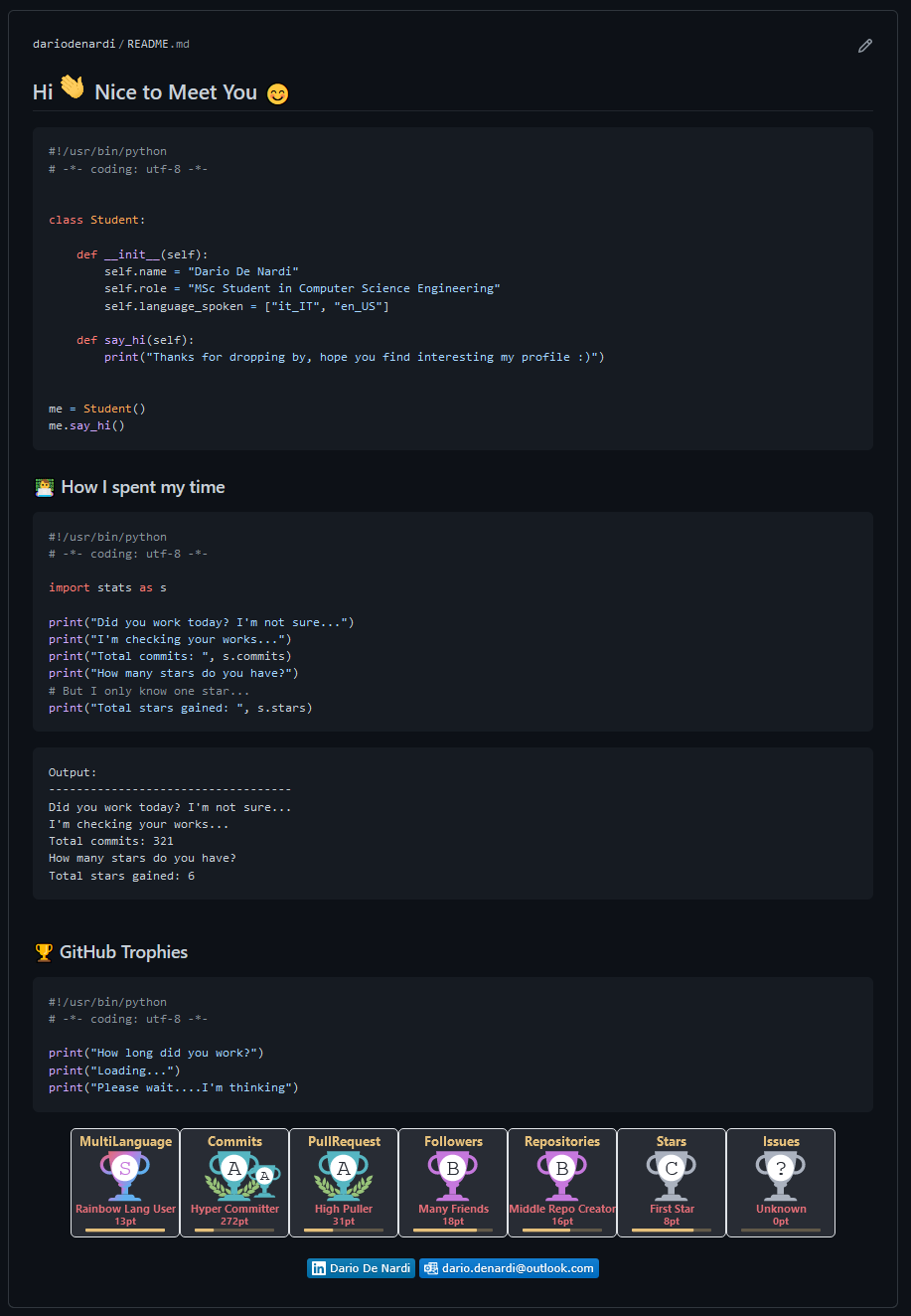Image resolution: width=911 pixels, height=1316 pixels.
Task: Open the Dario De Nardi LinkedIn badge
Action: [x=361, y=1268]
